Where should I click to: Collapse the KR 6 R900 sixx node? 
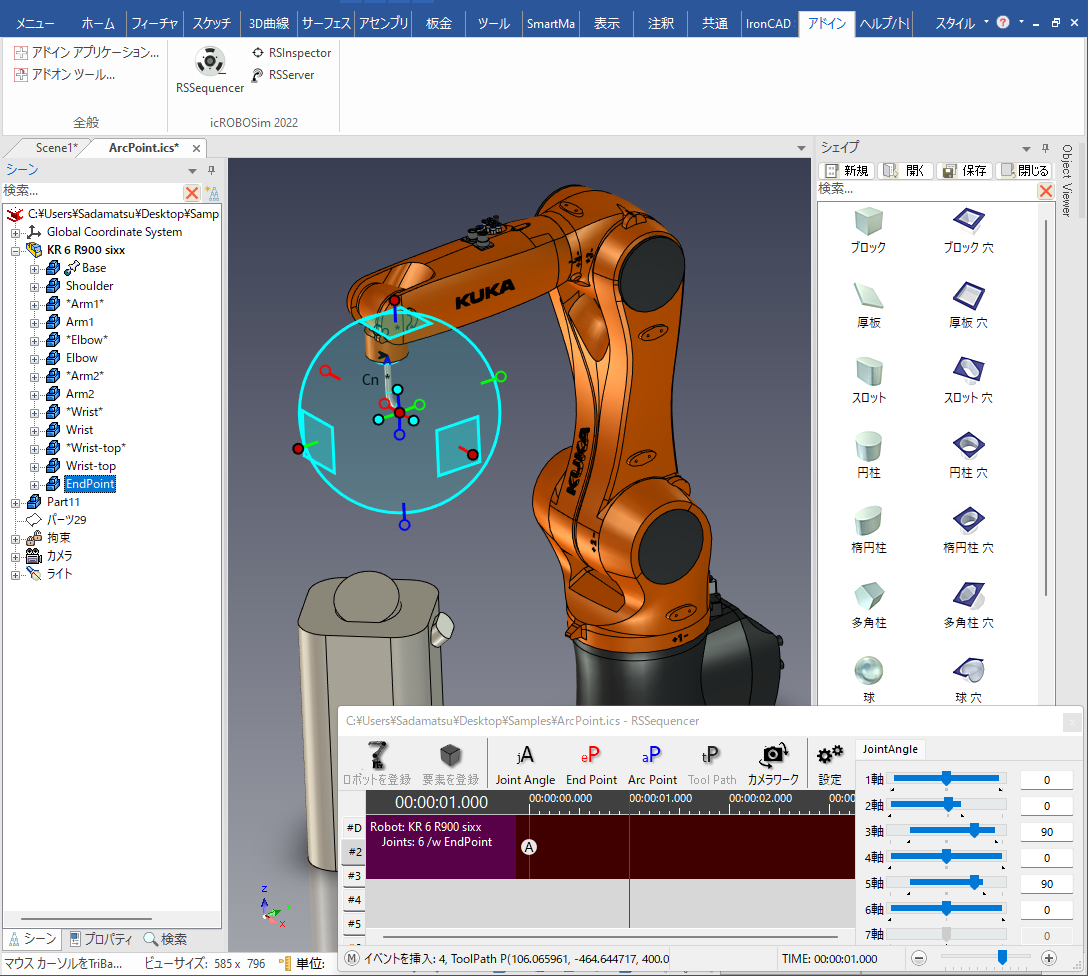[16, 250]
